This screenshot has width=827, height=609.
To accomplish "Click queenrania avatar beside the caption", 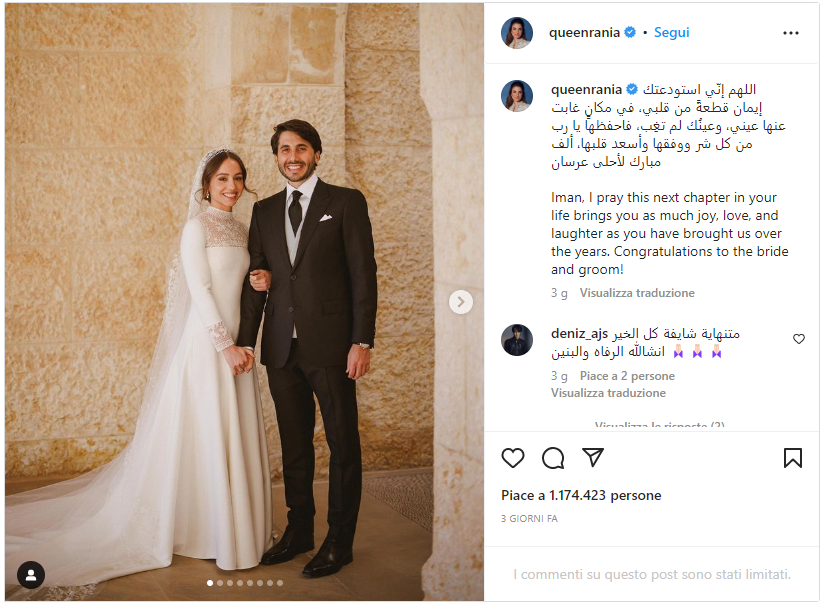I will tap(516, 96).
